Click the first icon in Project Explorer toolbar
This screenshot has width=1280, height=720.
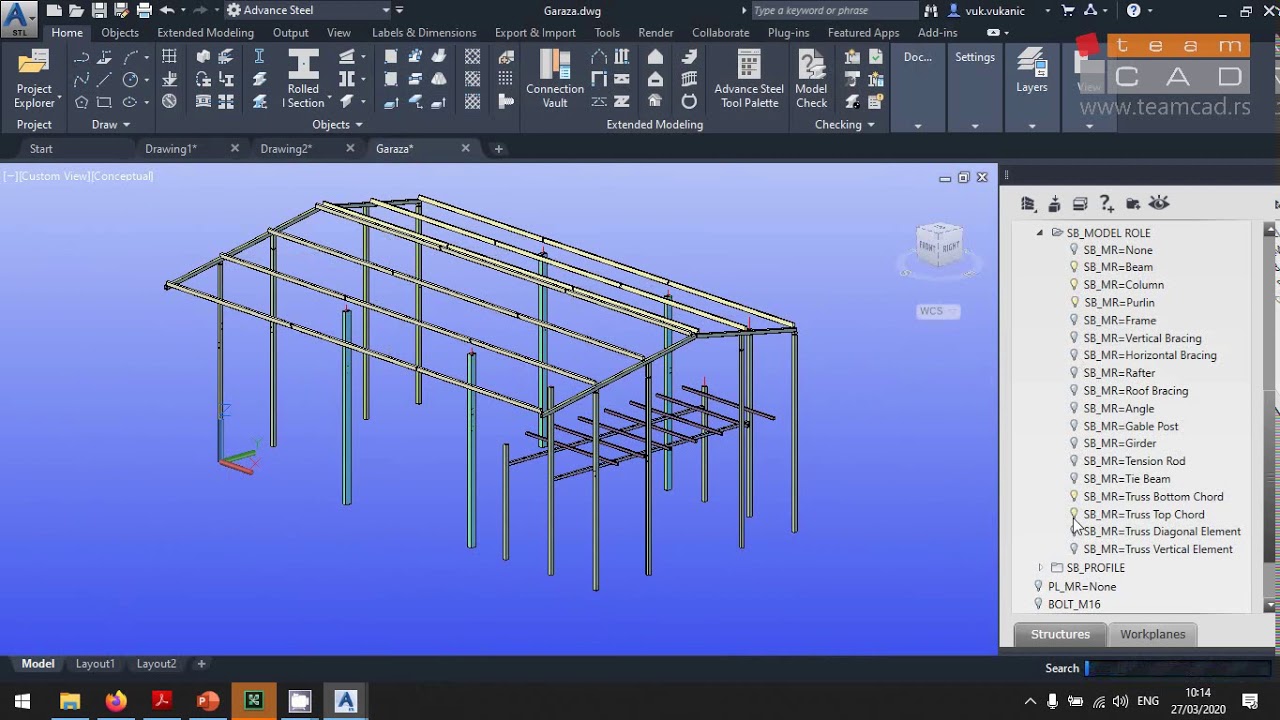(1028, 203)
